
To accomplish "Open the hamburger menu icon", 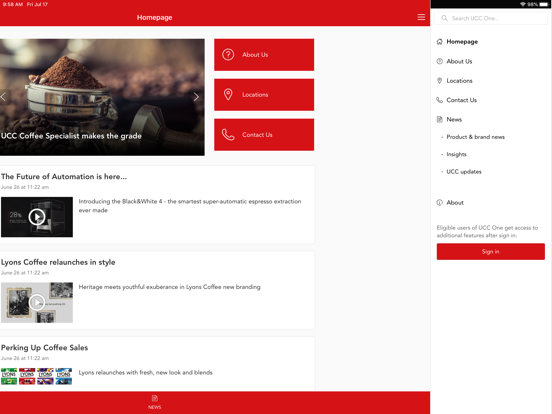I will tap(421, 17).
